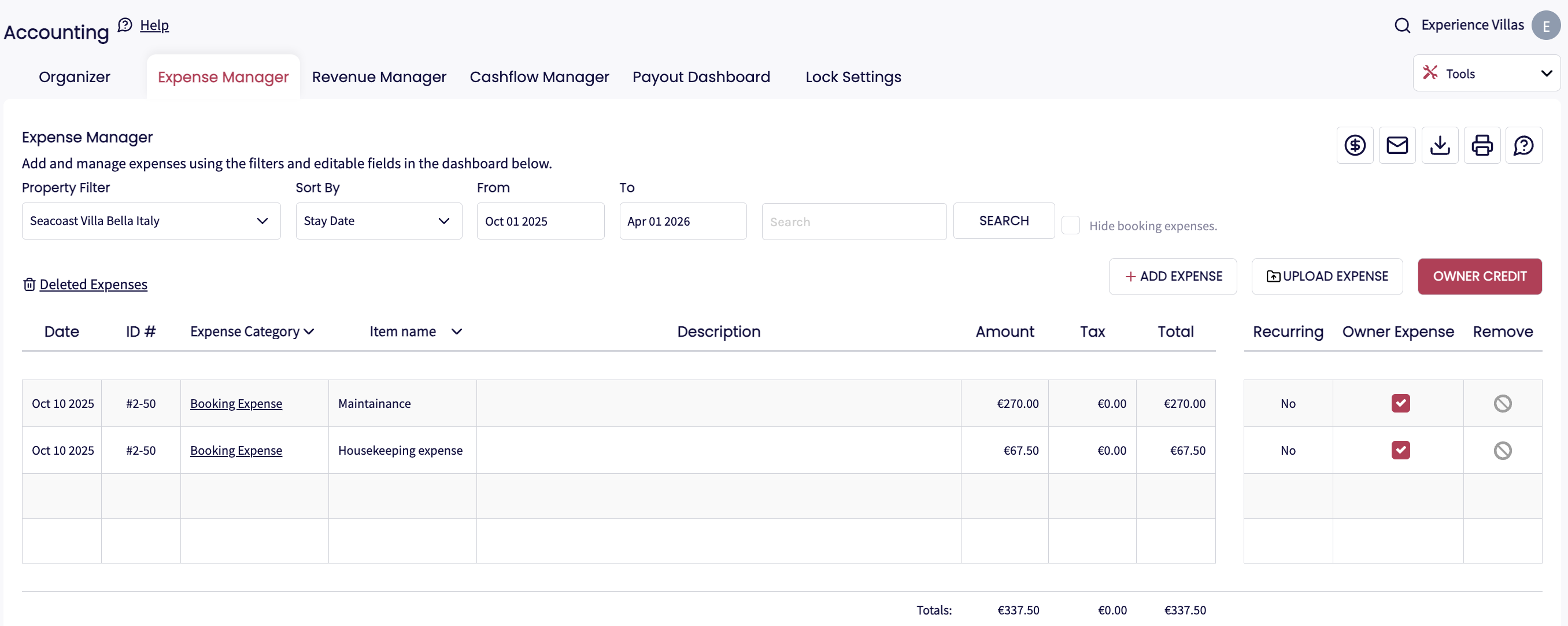Switch to Revenue Manager tab
This screenshot has height=626, width=1568.
click(x=379, y=77)
